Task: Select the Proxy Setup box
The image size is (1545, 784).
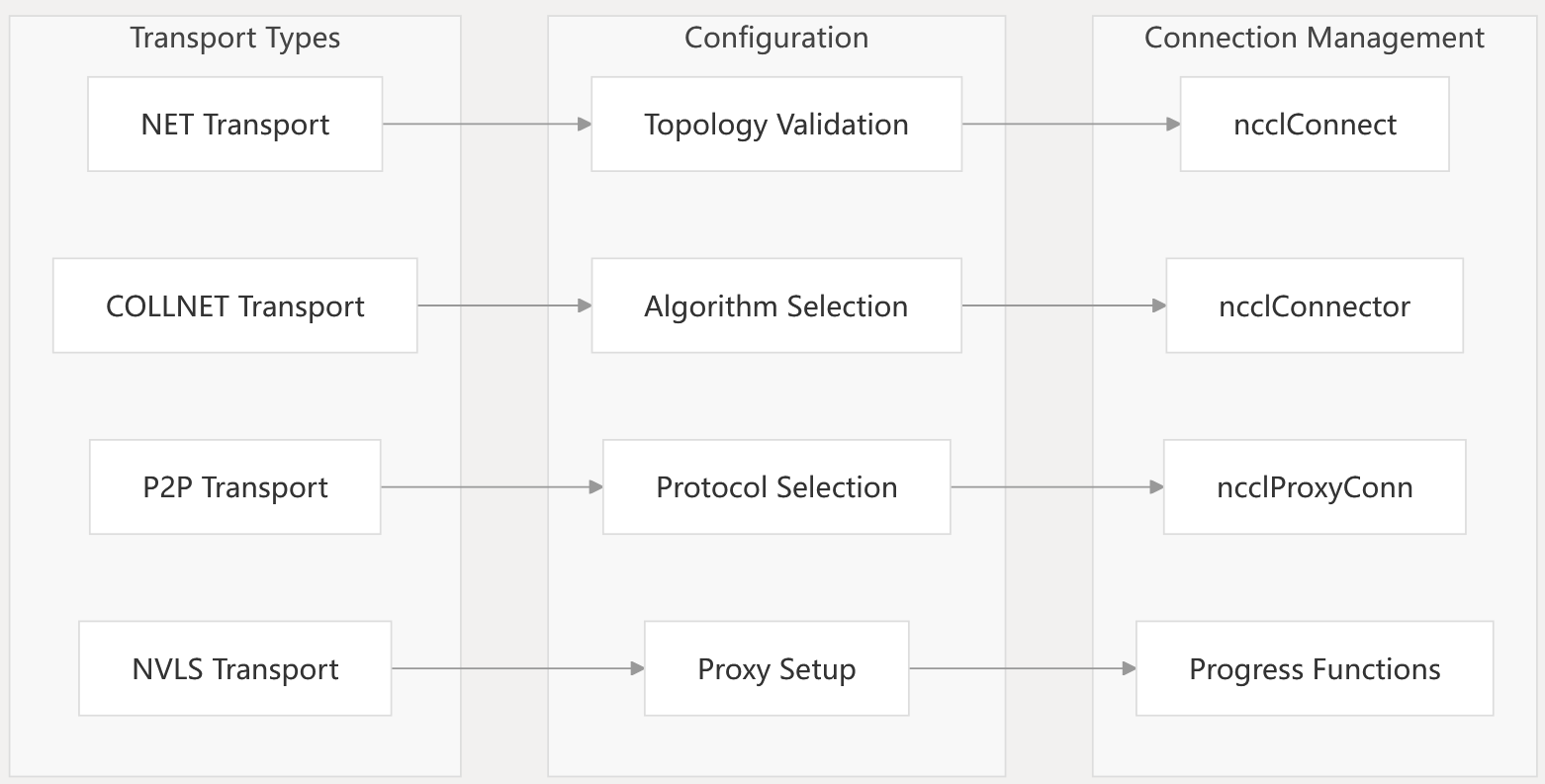Action: 776,669
